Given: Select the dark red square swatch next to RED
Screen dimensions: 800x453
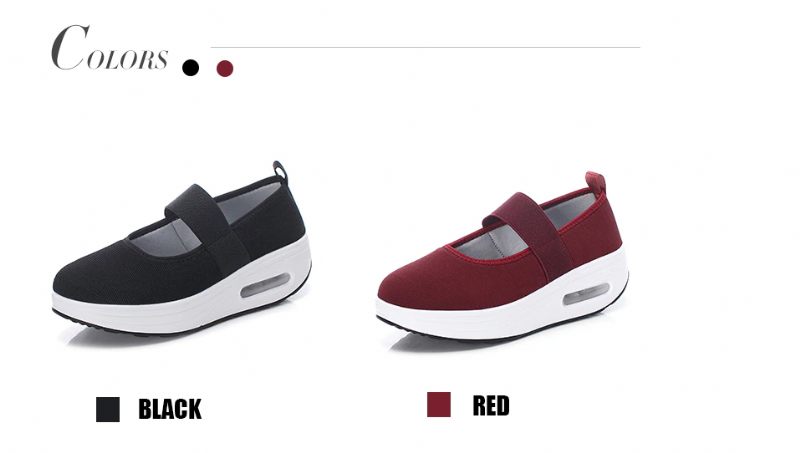Looking at the screenshot, I should 439,405.
